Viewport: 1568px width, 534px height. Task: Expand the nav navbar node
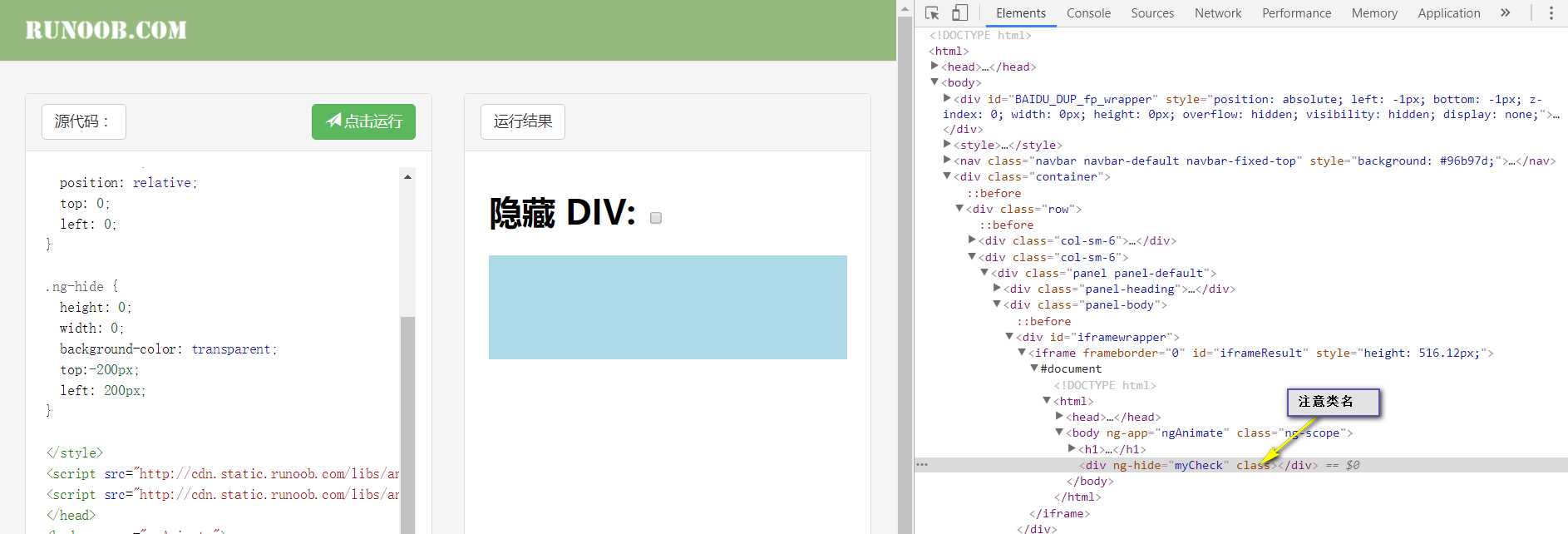(947, 161)
